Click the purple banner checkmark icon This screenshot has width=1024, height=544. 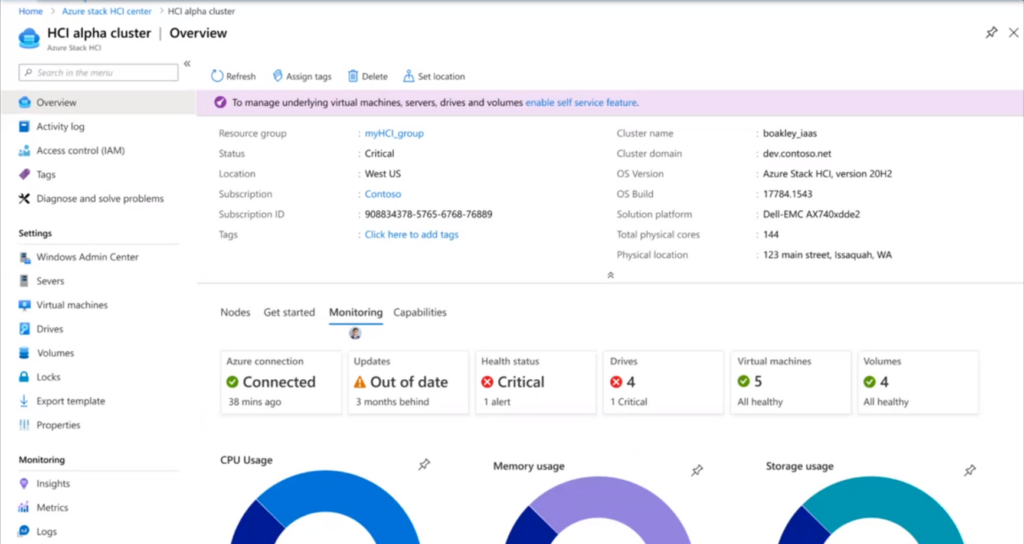click(x=220, y=103)
